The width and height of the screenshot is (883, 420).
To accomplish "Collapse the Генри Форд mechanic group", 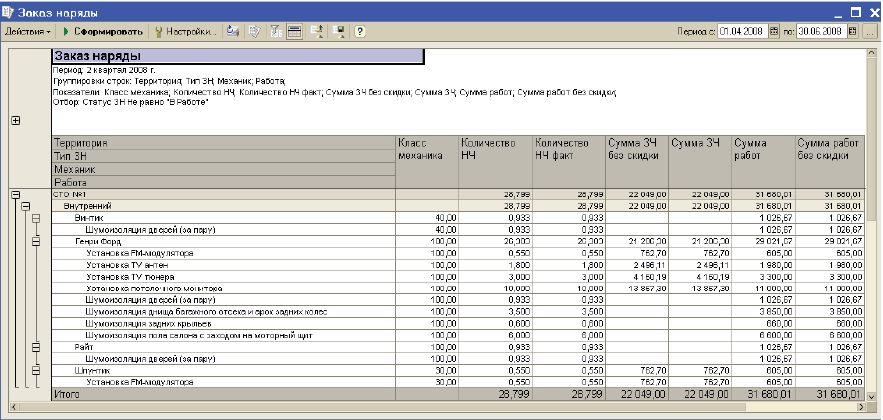I will 35,241.
